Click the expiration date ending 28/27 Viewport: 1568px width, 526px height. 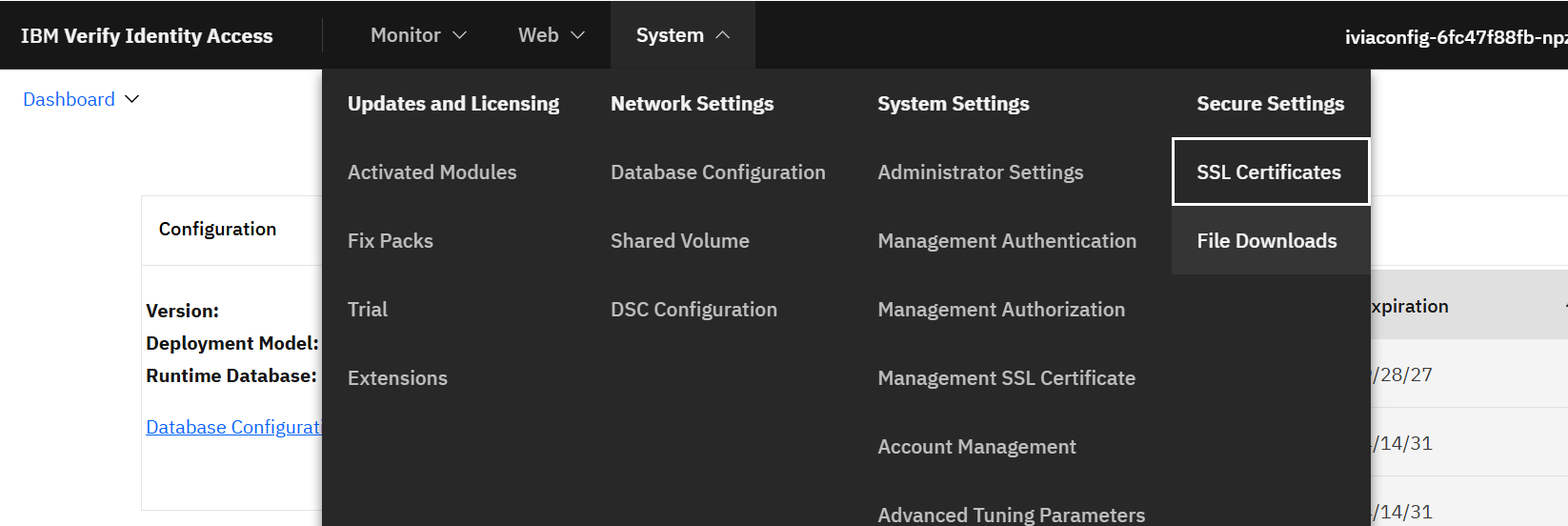click(x=1401, y=374)
